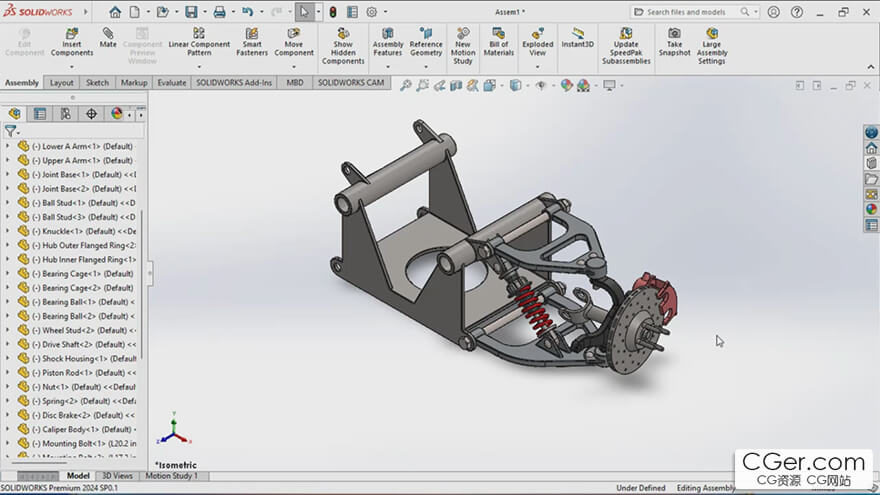Viewport: 880px width, 495px height.
Task: Collapse the CommandManager ribbon arrow
Action: click(870, 67)
